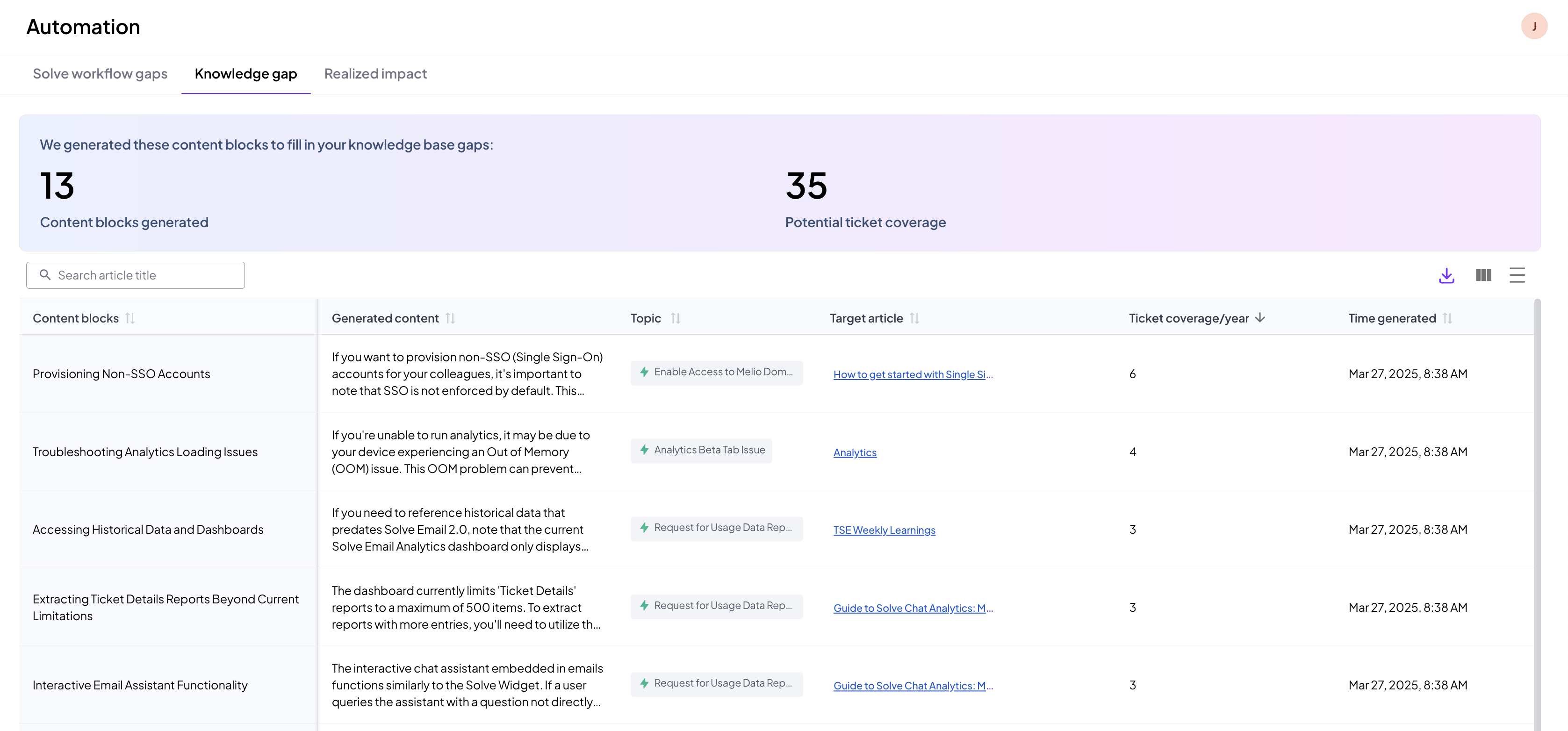
Task: Open the Analytics target article link
Action: click(855, 452)
